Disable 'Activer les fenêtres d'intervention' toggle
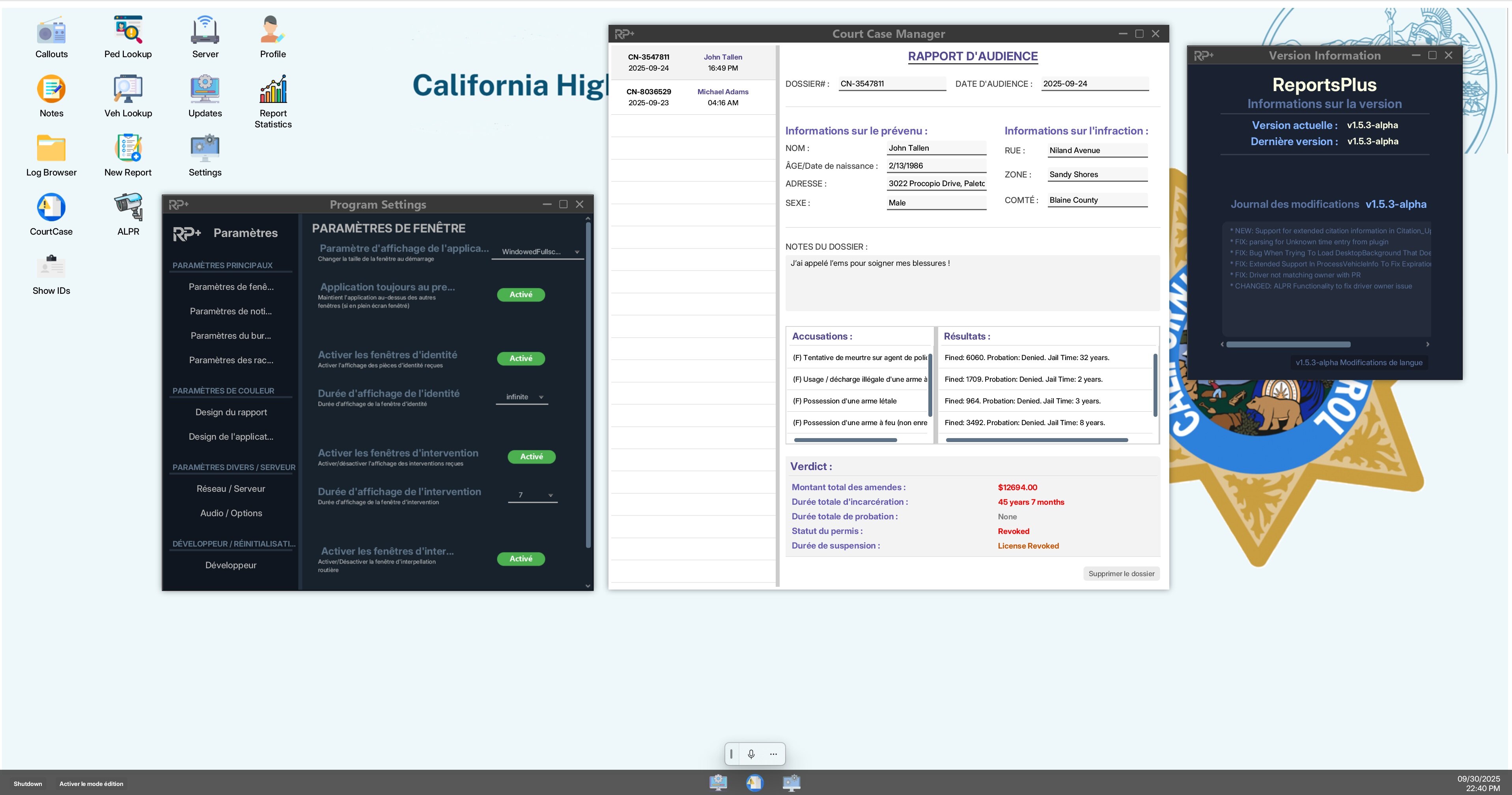 pyautogui.click(x=531, y=457)
